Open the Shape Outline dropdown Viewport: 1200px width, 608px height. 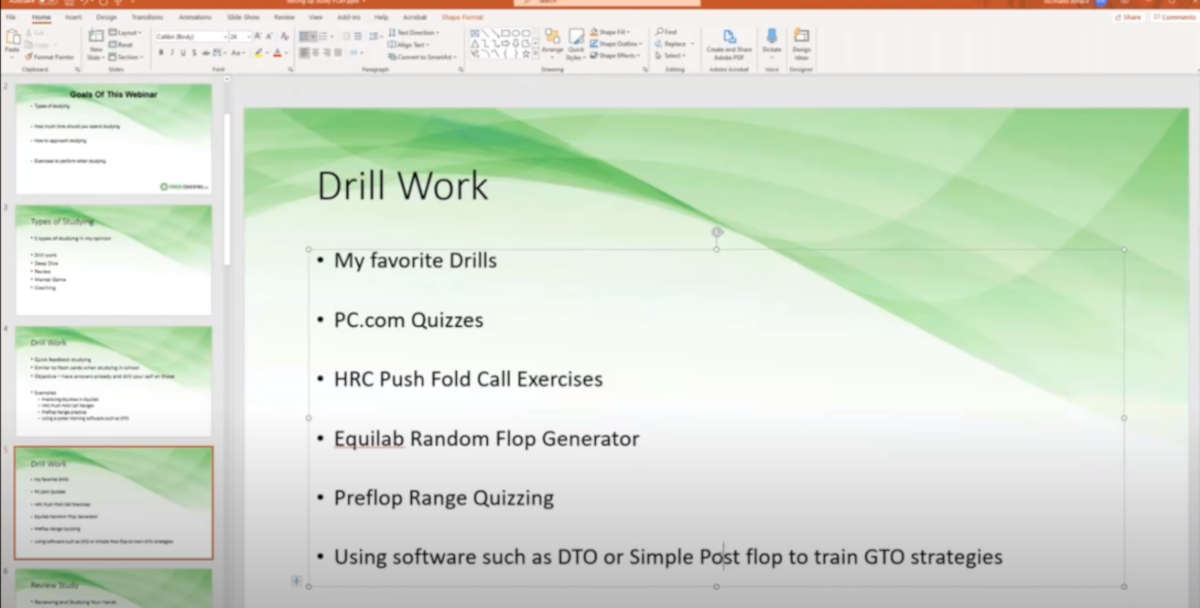(x=616, y=44)
